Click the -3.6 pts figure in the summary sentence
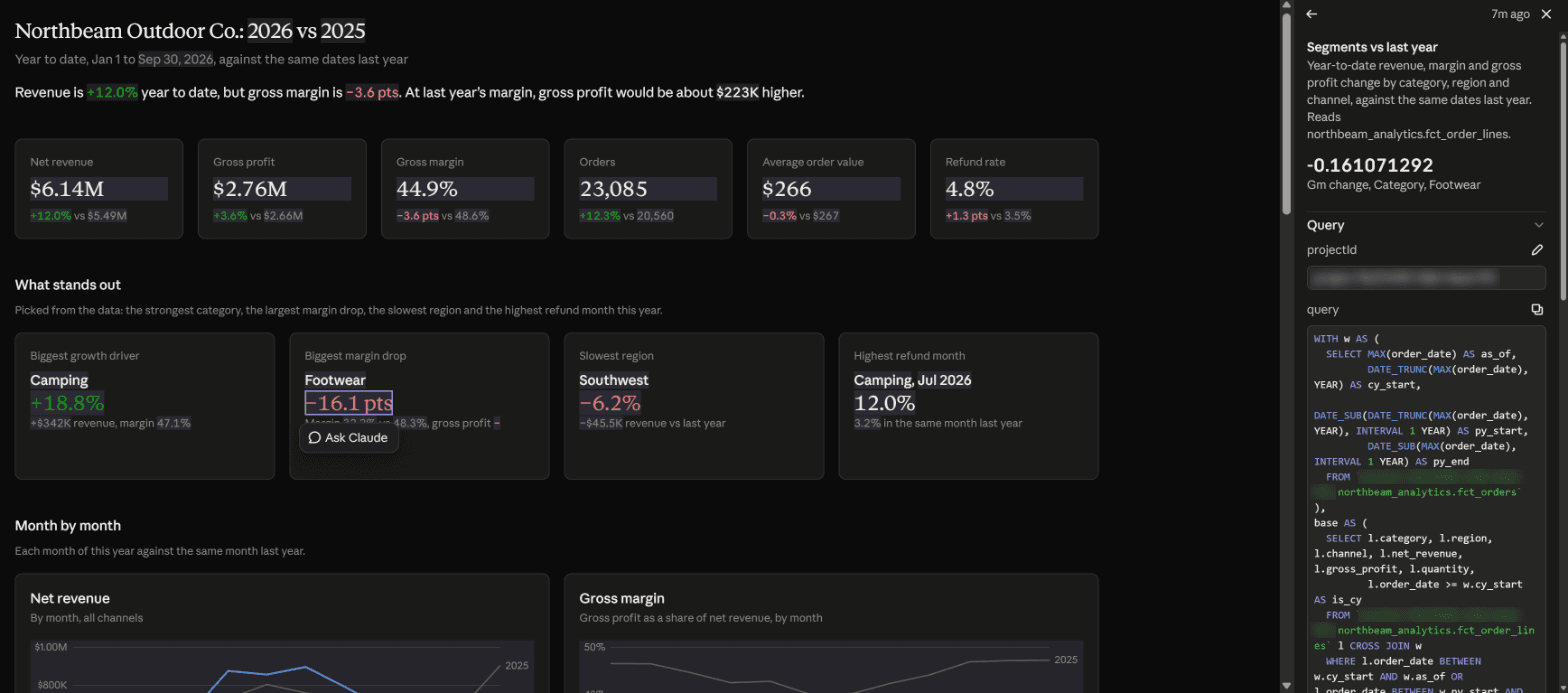Screen dimensions: 1568x693 pyautogui.click(x=372, y=93)
